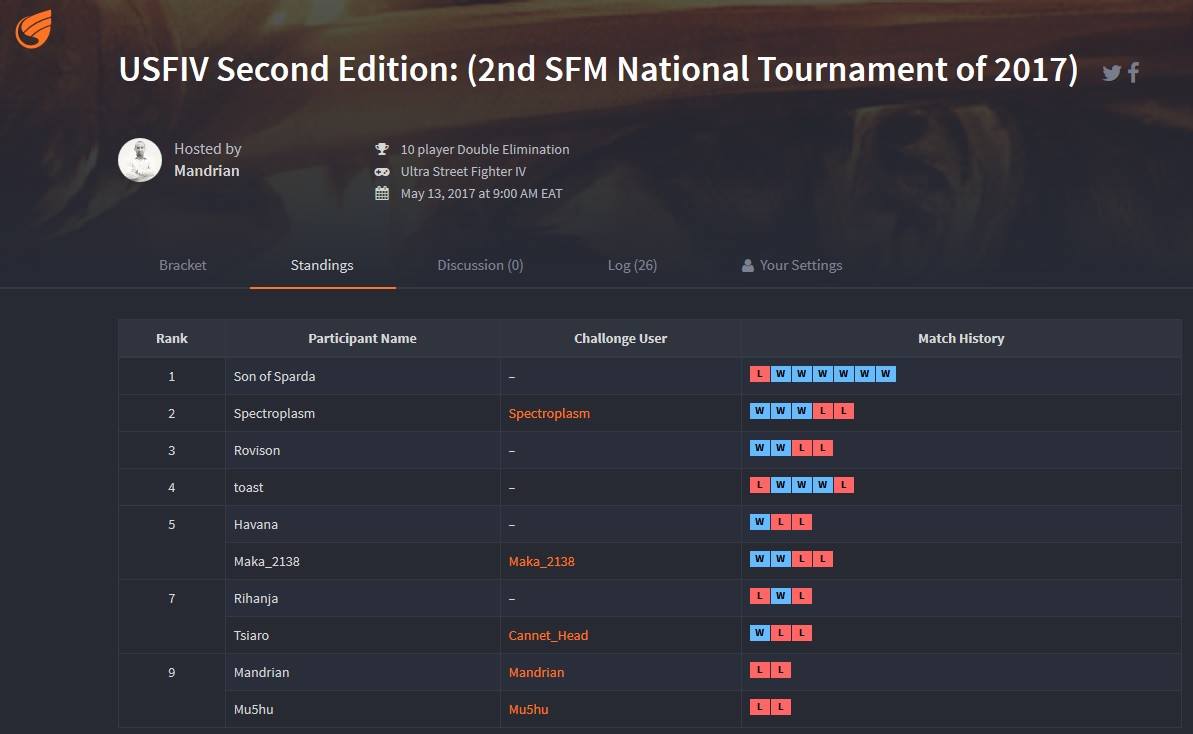Click the calendar icon beside May 13, 2017
1193x734 pixels.
click(382, 193)
